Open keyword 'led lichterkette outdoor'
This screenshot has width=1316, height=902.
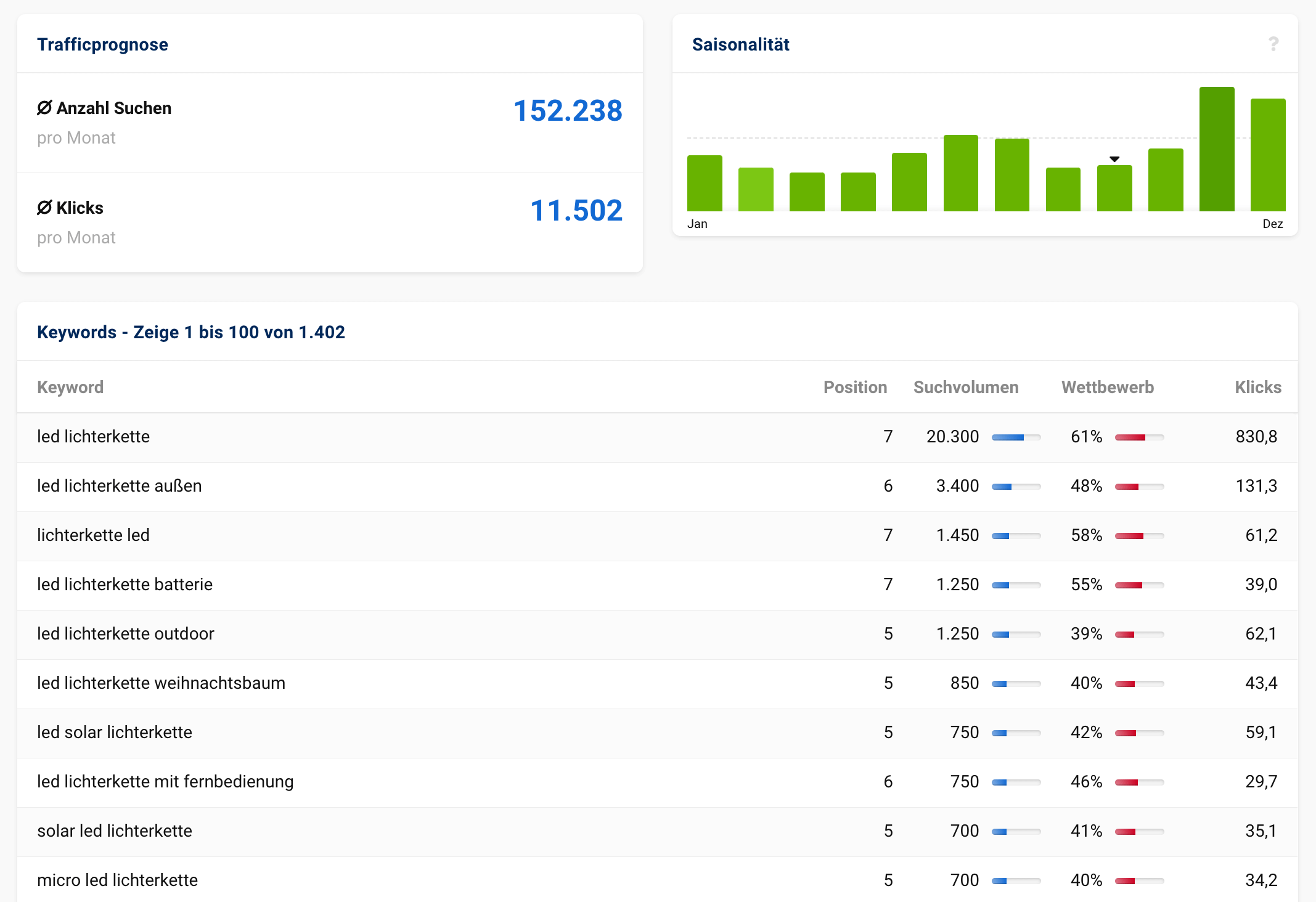125,633
